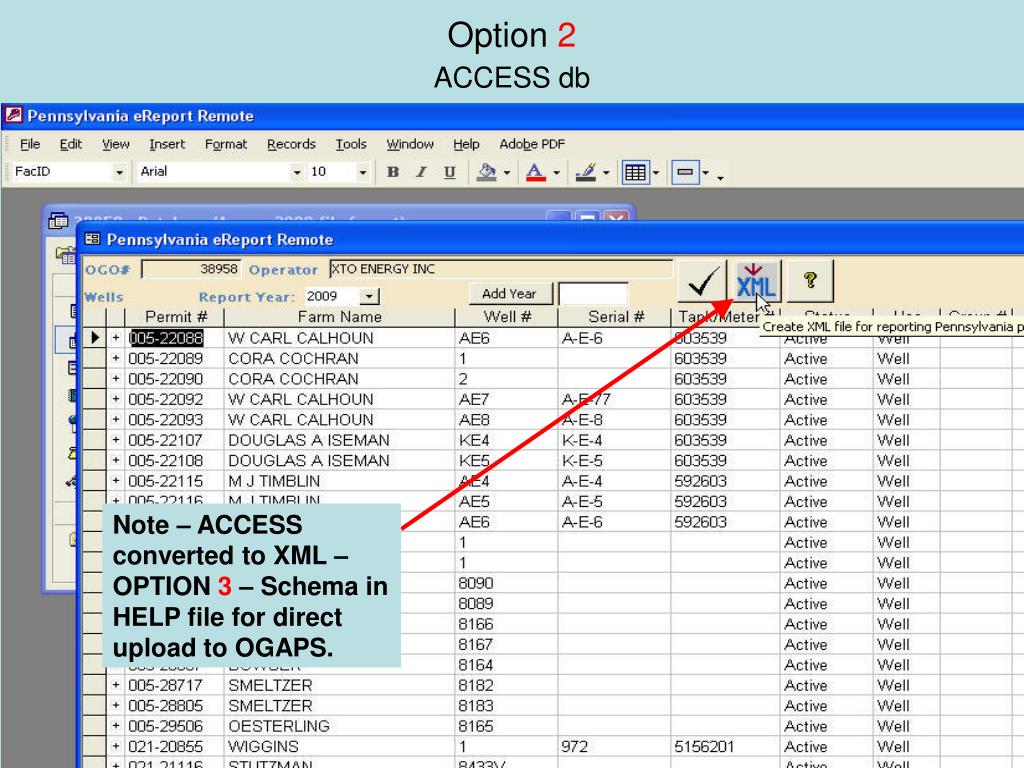Click the Font Color letter A icon

[536, 172]
